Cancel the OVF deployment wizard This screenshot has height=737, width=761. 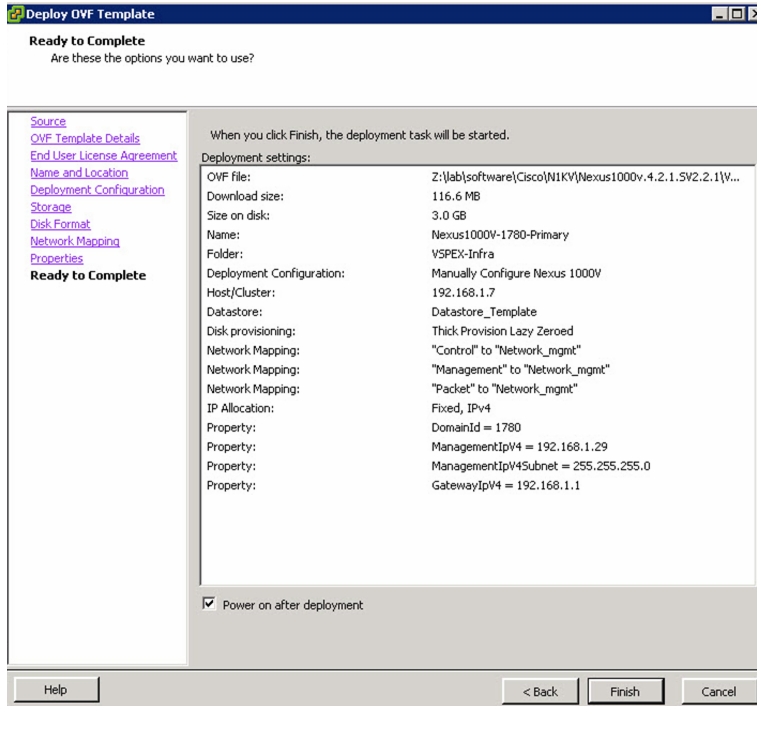point(719,691)
